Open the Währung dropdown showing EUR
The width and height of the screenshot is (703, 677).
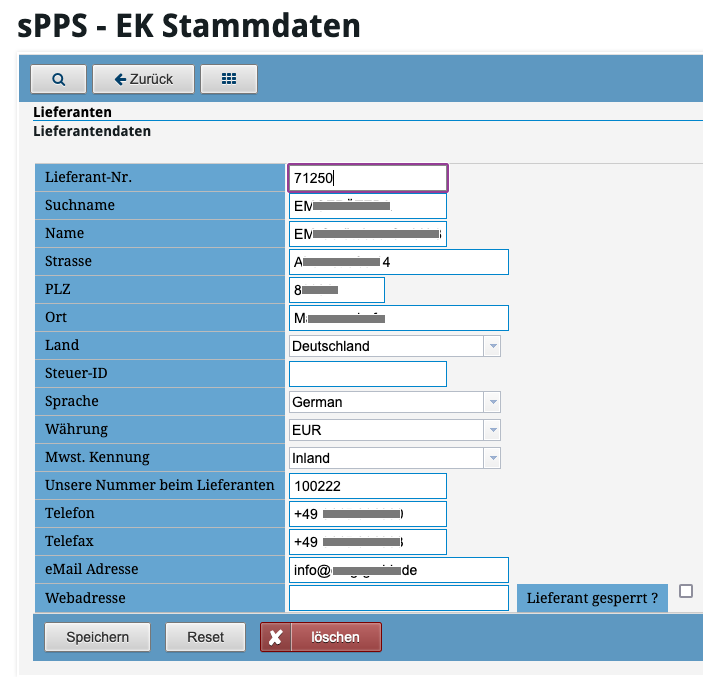(x=394, y=430)
